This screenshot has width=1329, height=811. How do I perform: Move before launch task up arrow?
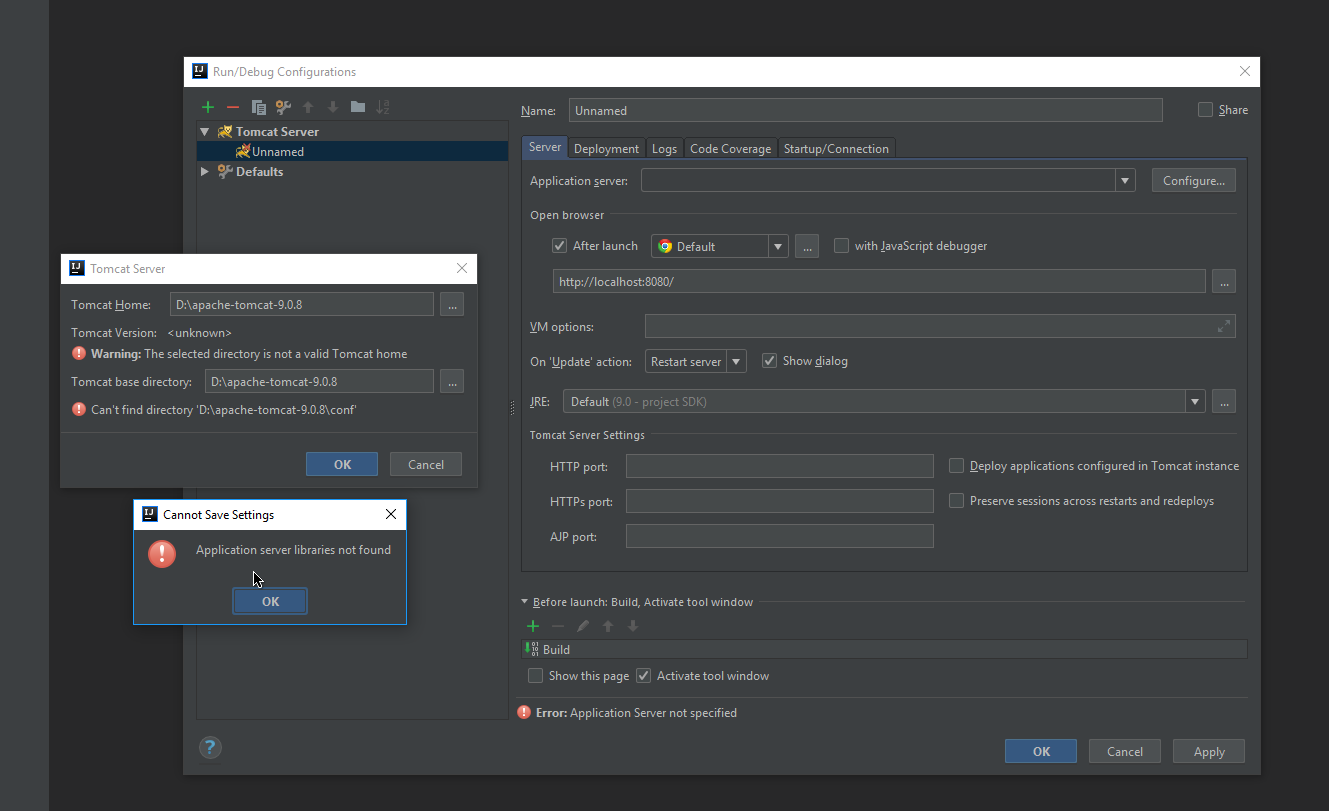pos(608,626)
